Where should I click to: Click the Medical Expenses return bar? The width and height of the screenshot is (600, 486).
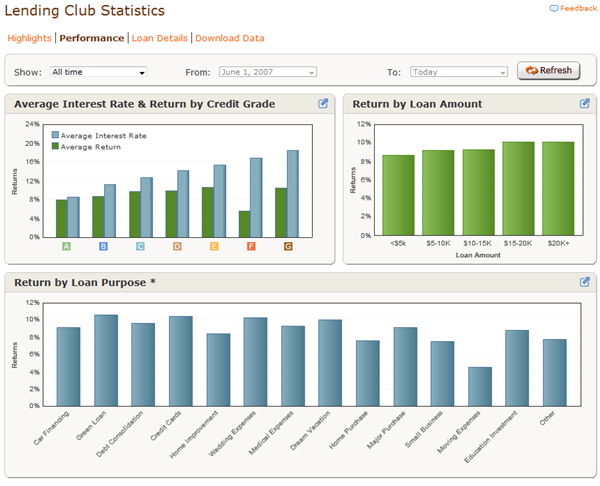293,366
